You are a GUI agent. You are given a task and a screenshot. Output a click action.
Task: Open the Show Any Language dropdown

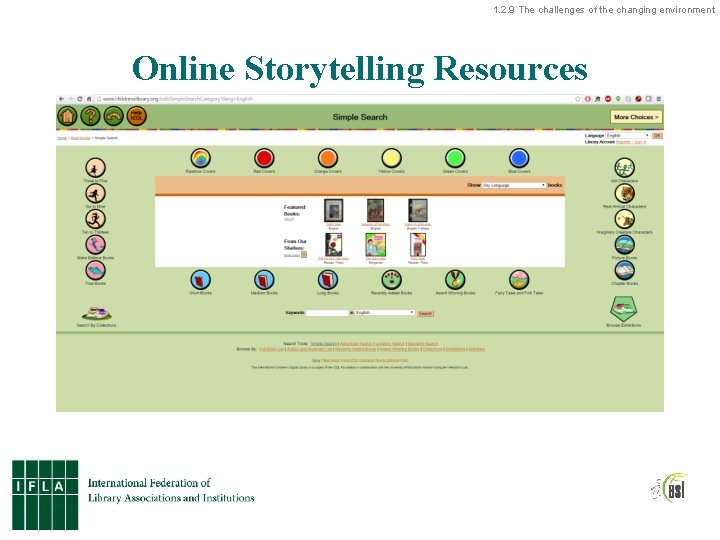[513, 185]
